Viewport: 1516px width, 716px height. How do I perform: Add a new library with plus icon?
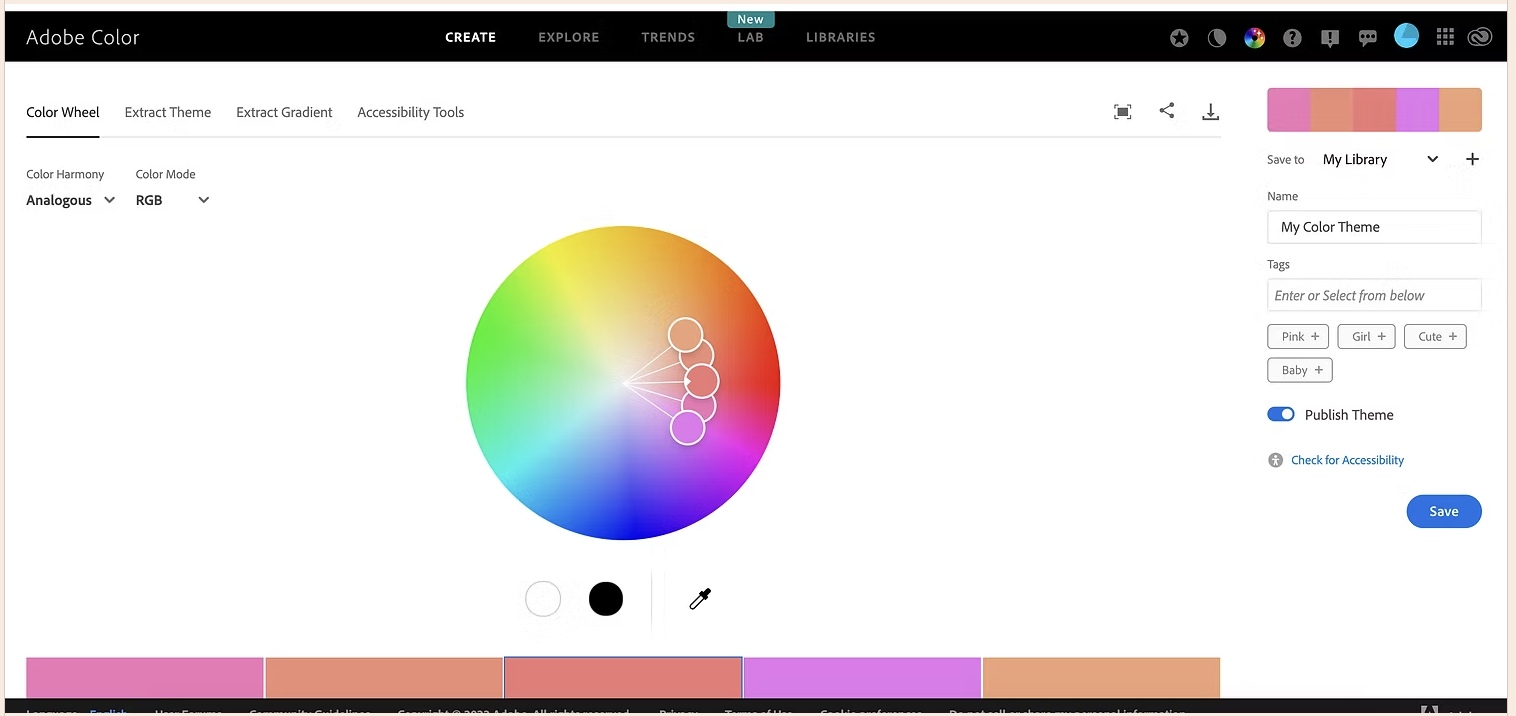pos(1472,159)
